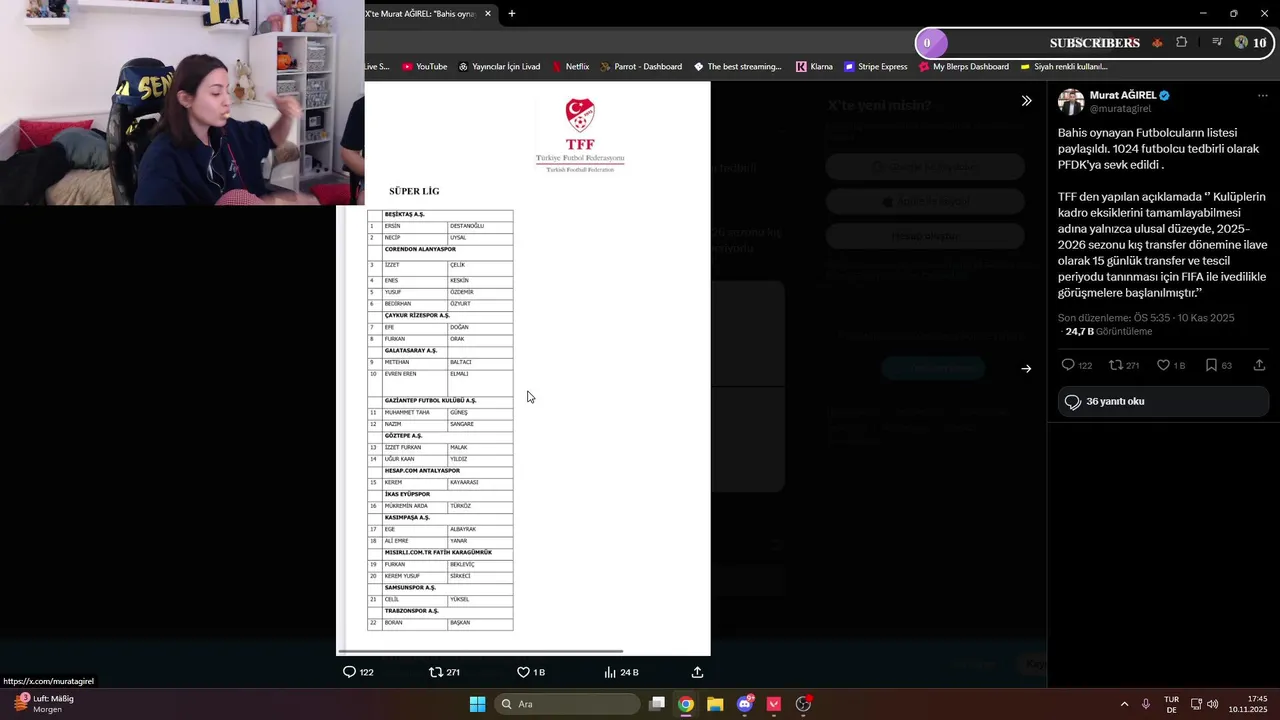Open the media control playlist icon
The width and height of the screenshot is (1280, 720).
(1217, 43)
